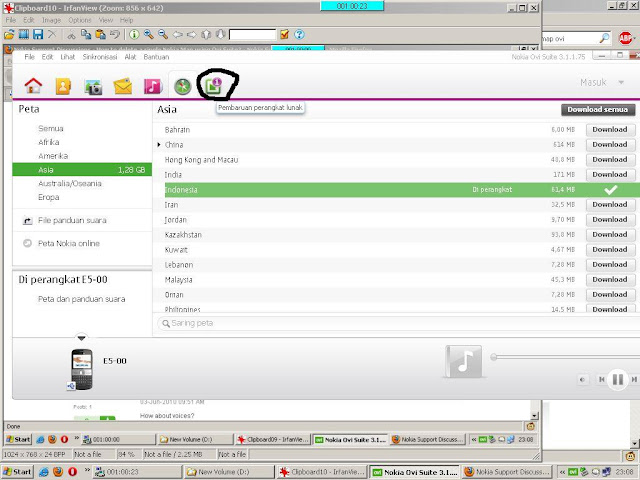Expand the China map entry
Viewport: 640px width, 480px height.
pyautogui.click(x=159, y=144)
